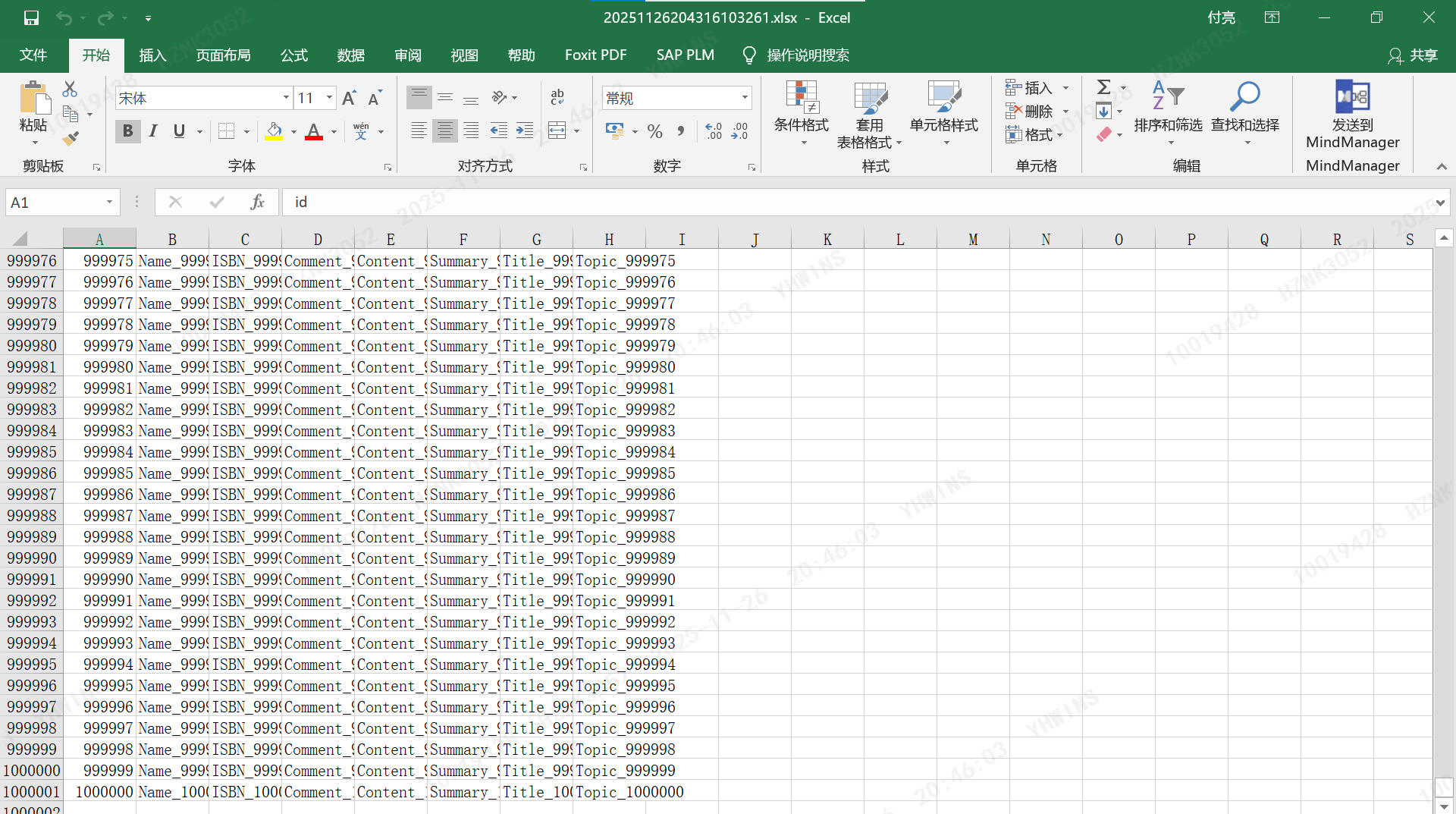Screen dimensions: 1456x814
Task: Click the AutoSum sigma icon
Action: pos(1104,87)
